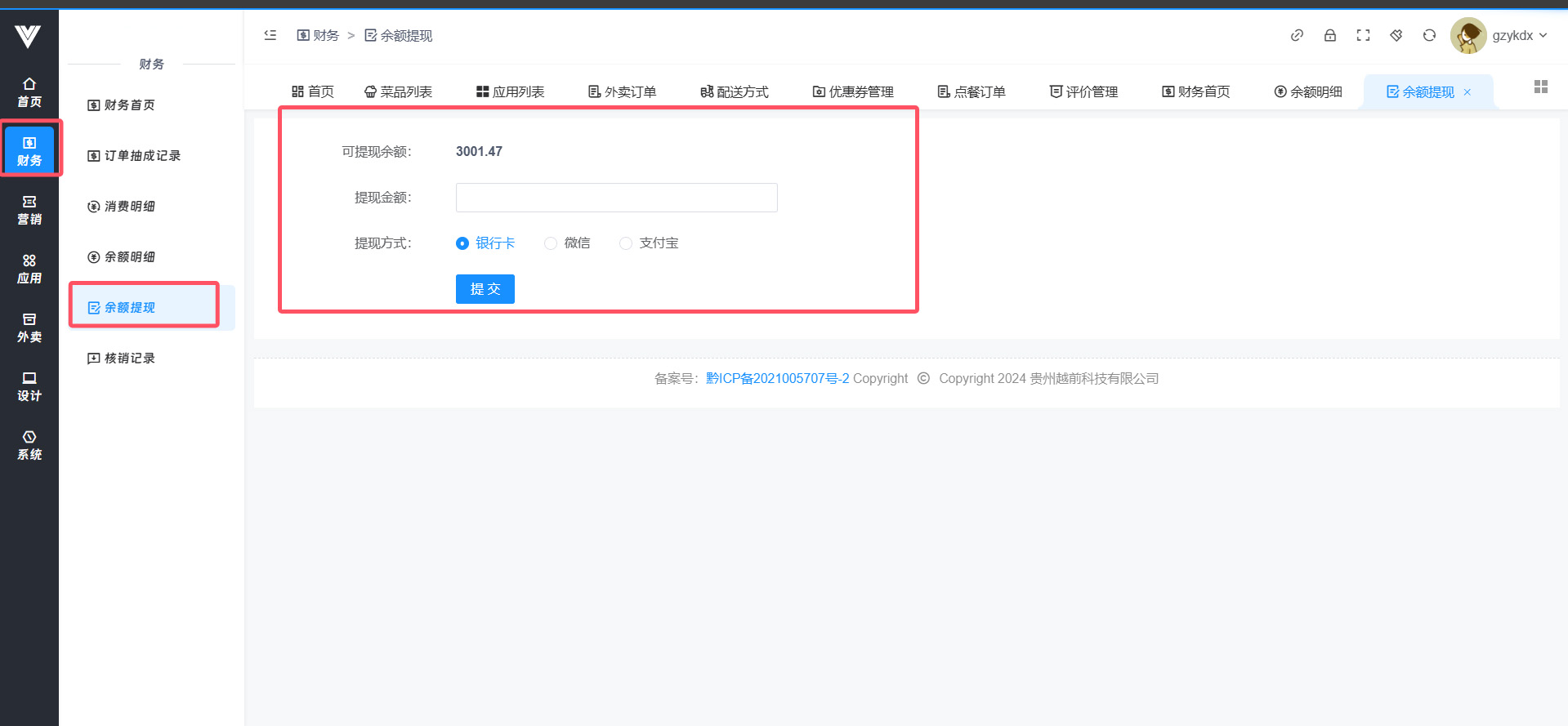Select 银行卡 withdrawal method
The width and height of the screenshot is (1568, 726).
tap(462, 243)
